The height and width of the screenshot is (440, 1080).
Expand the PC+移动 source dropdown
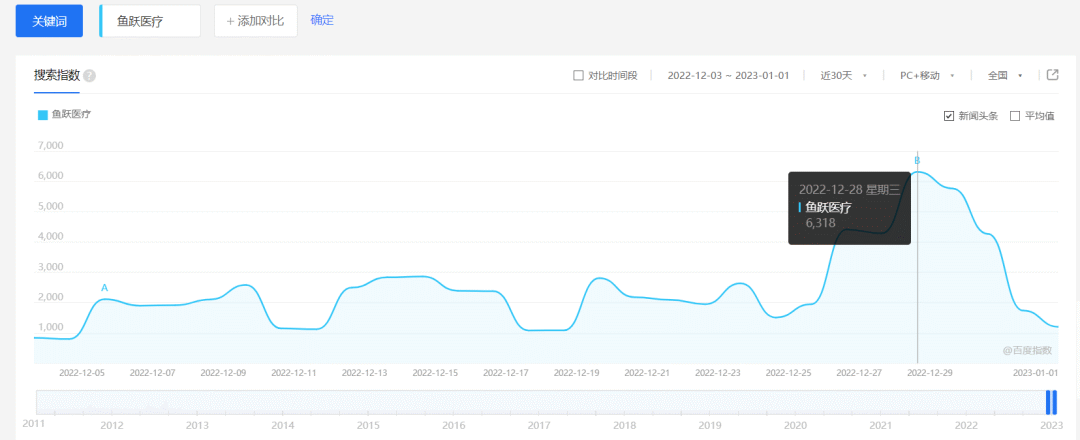(x=926, y=76)
